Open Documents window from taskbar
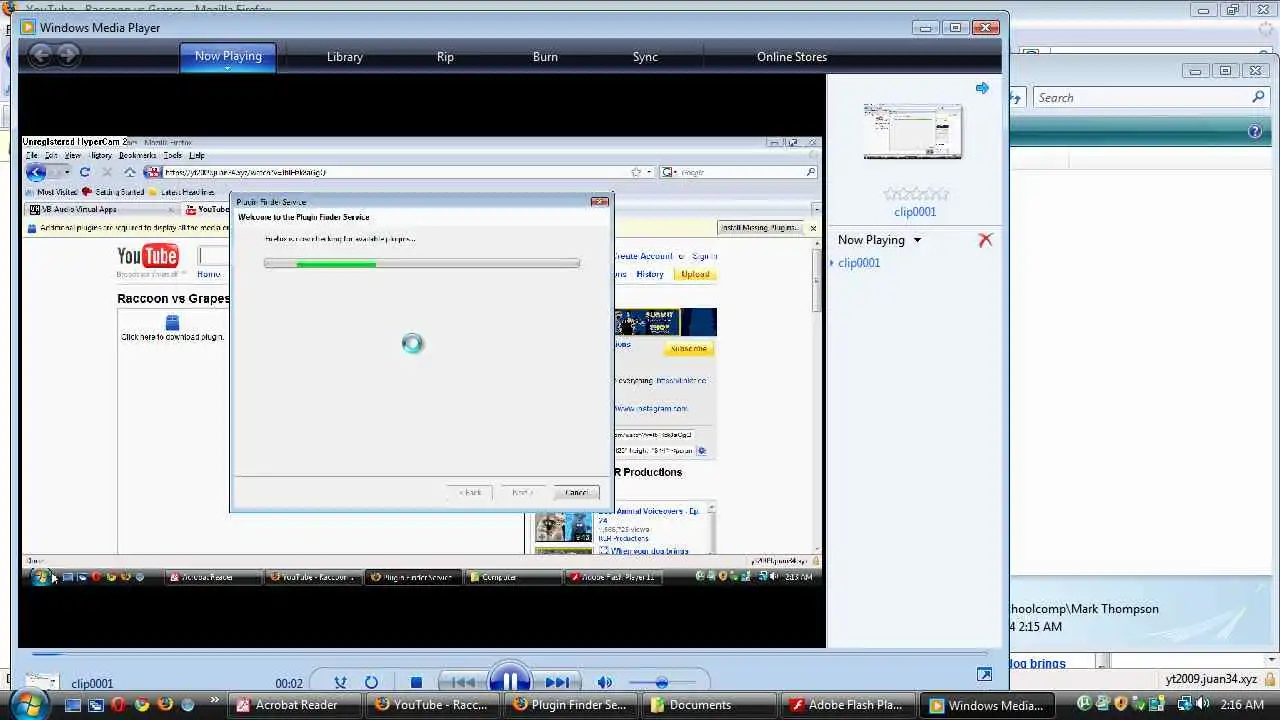The width and height of the screenshot is (1280, 720). 710,705
